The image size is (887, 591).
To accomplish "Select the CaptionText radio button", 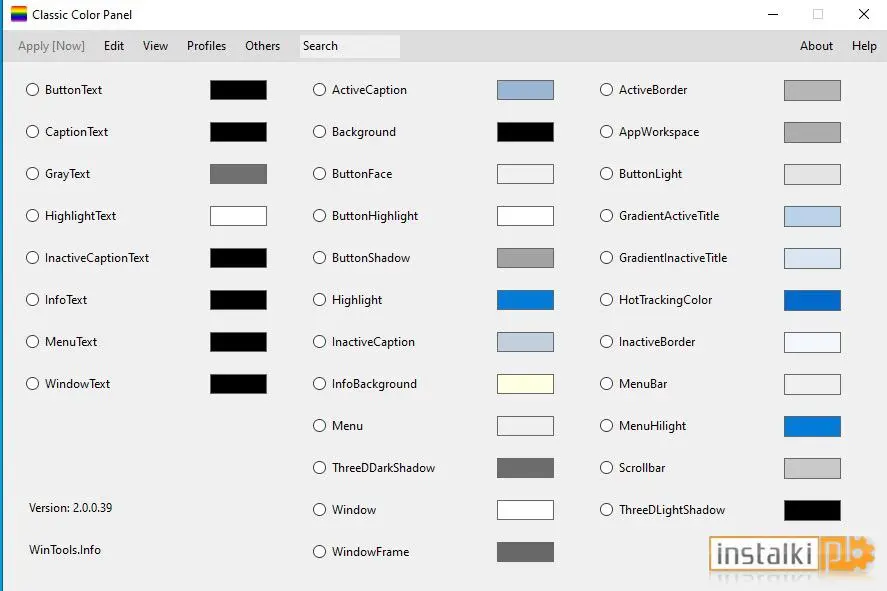I will tap(32, 131).
